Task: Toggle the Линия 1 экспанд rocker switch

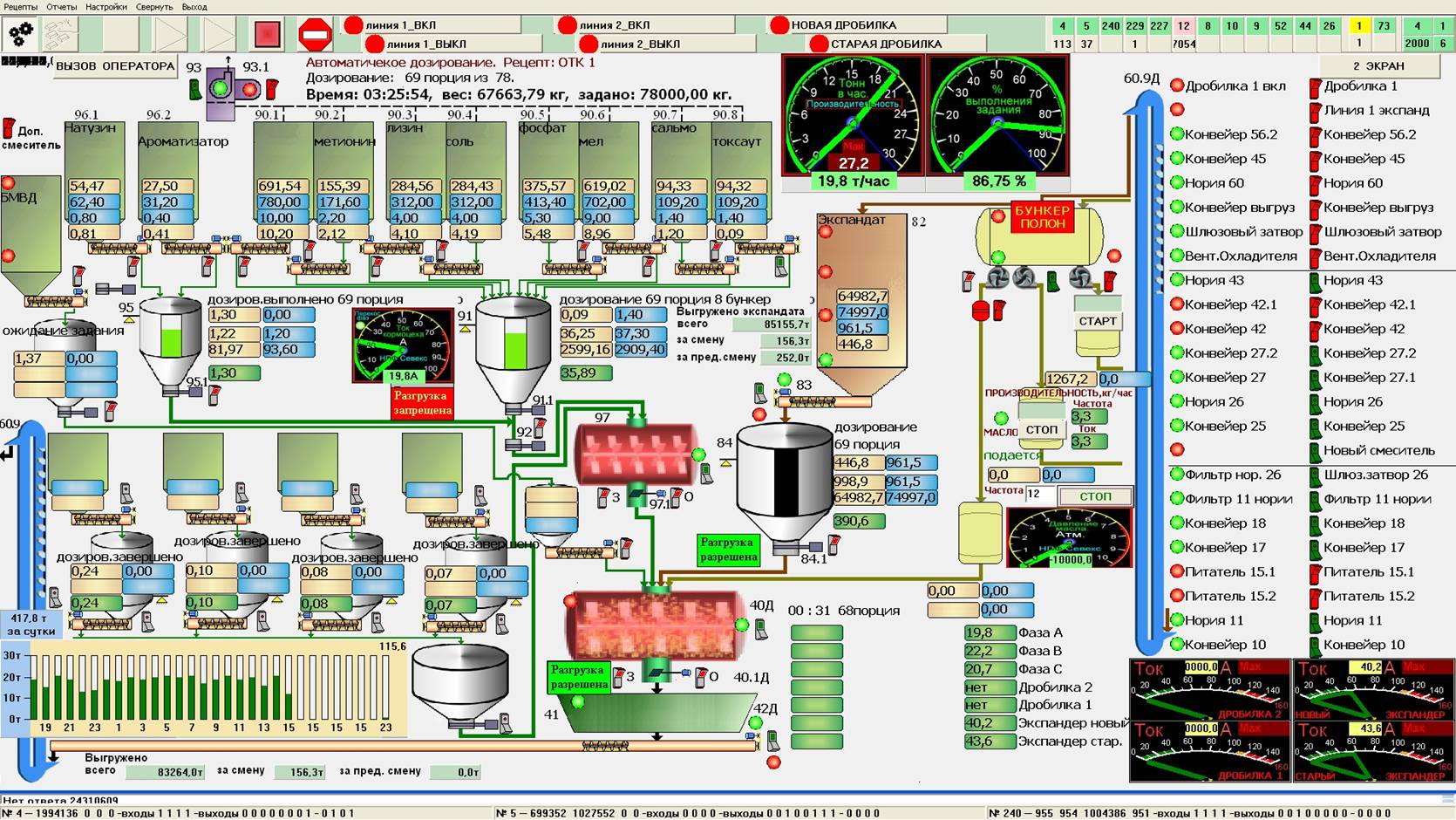Action: (1316, 111)
